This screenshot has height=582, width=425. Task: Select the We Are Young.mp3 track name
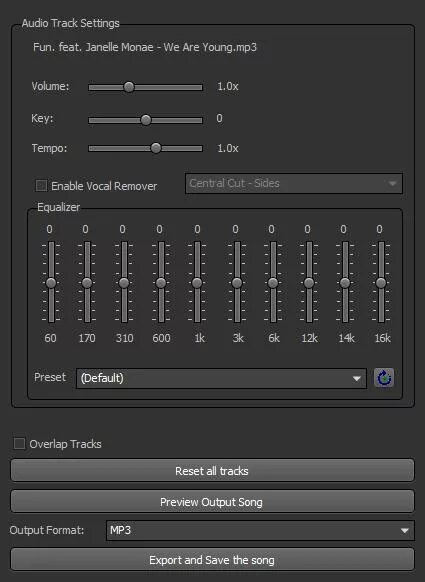145,47
